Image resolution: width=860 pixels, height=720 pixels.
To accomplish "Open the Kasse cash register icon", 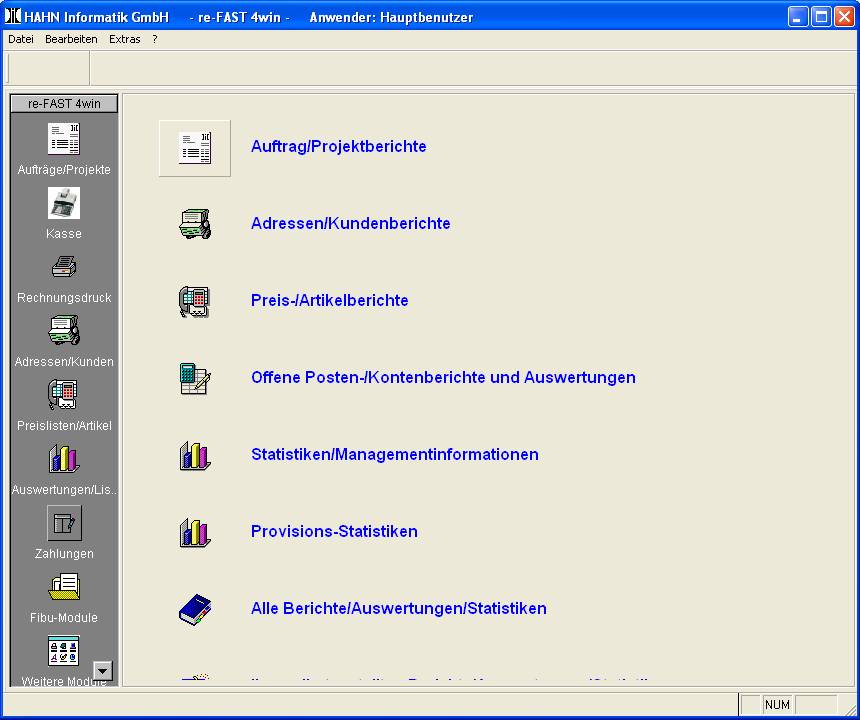I will tap(64, 203).
